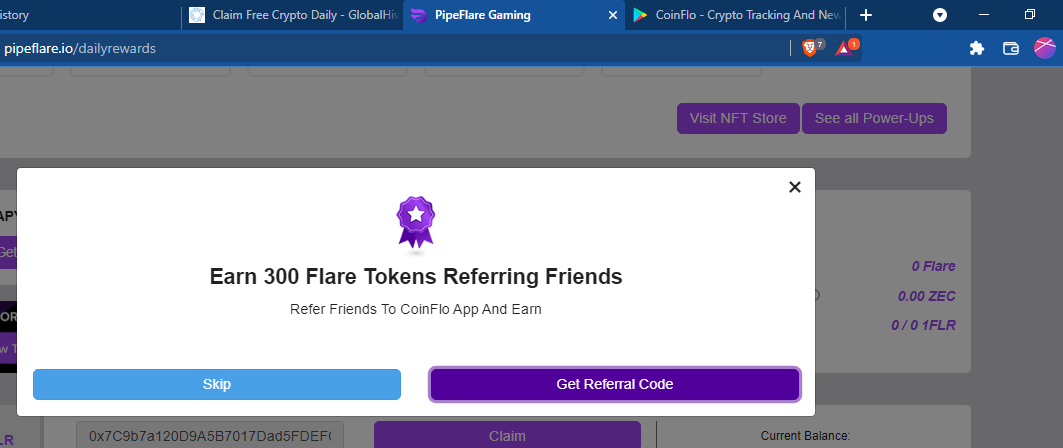Dismiss the referral popup with the X
This screenshot has width=1063, height=448.
(x=795, y=187)
